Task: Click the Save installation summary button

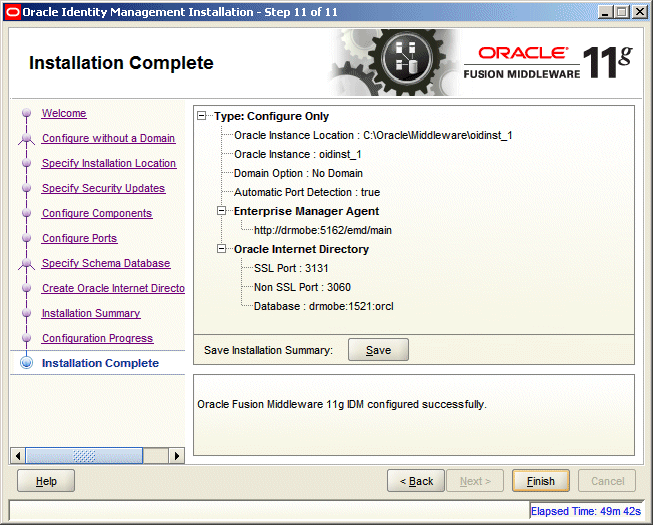Action: 378,350
